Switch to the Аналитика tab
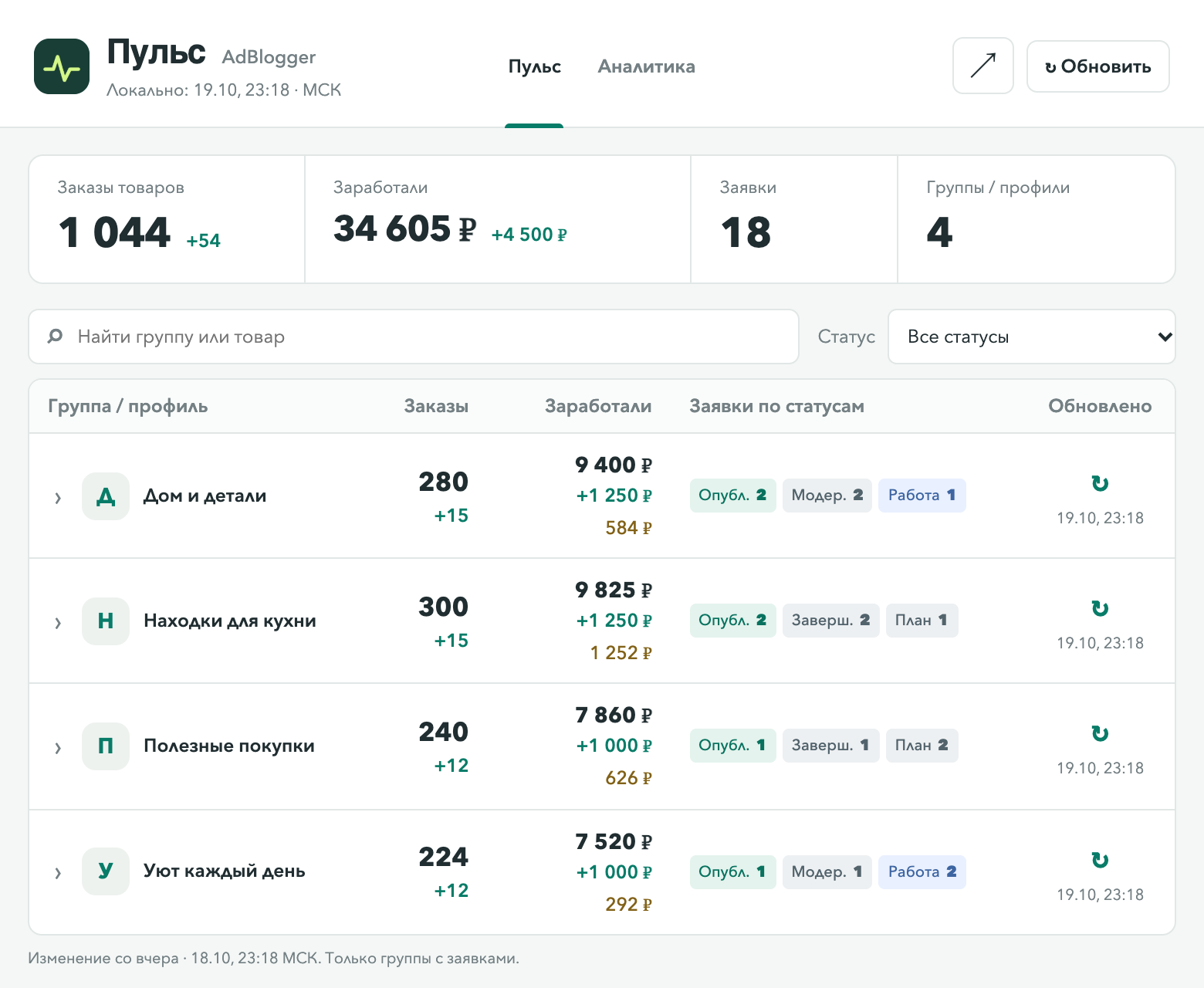The width and height of the screenshot is (1204, 988). click(x=646, y=66)
